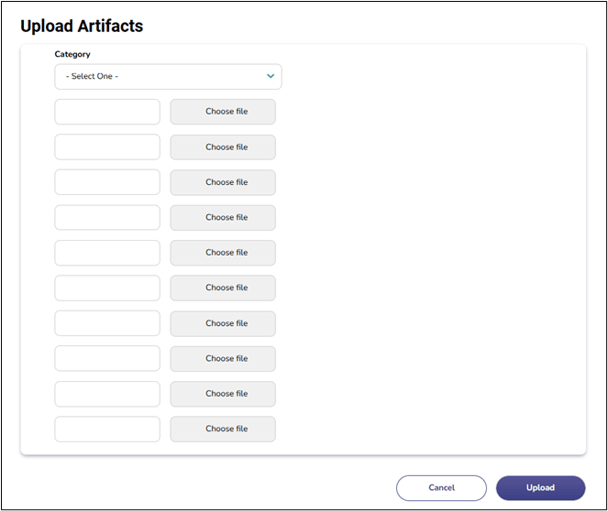This screenshot has height=511, width=608.
Task: Focus the ninth row's text field
Action: pos(107,394)
